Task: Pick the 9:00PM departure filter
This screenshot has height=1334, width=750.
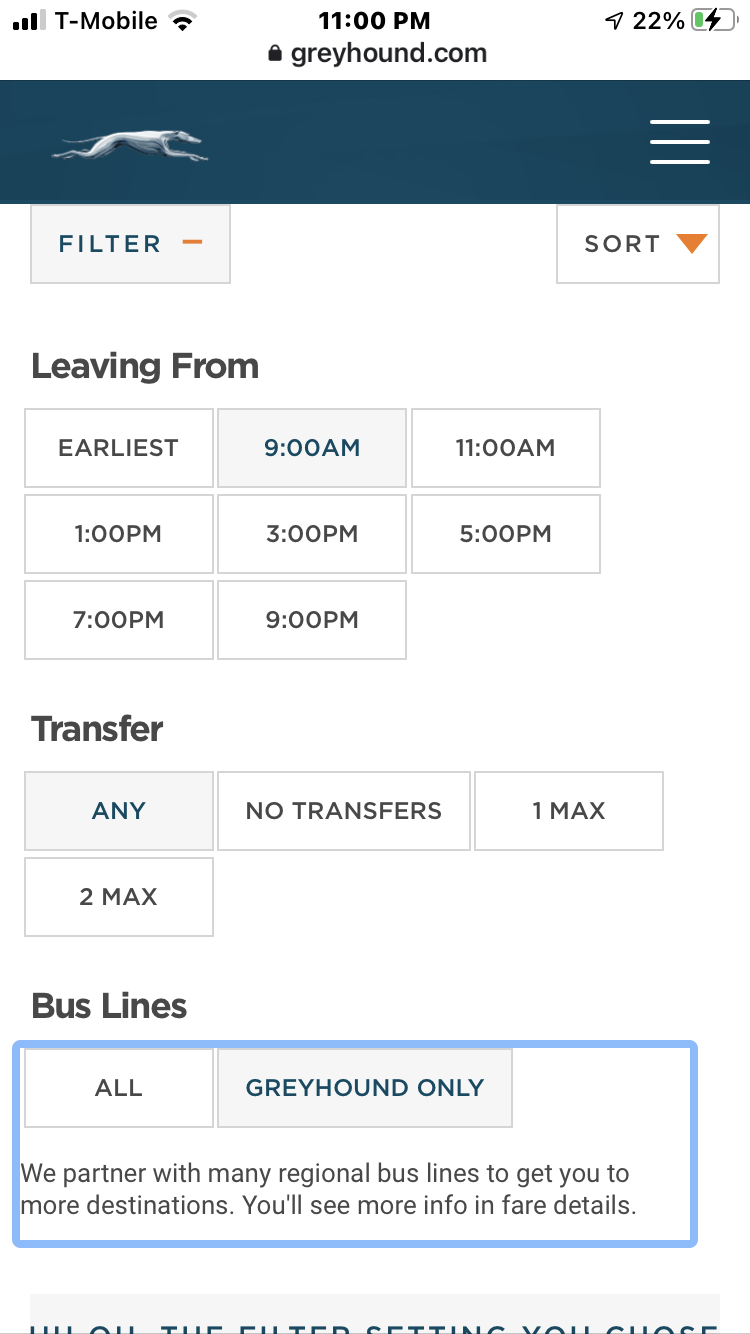Action: coord(312,619)
